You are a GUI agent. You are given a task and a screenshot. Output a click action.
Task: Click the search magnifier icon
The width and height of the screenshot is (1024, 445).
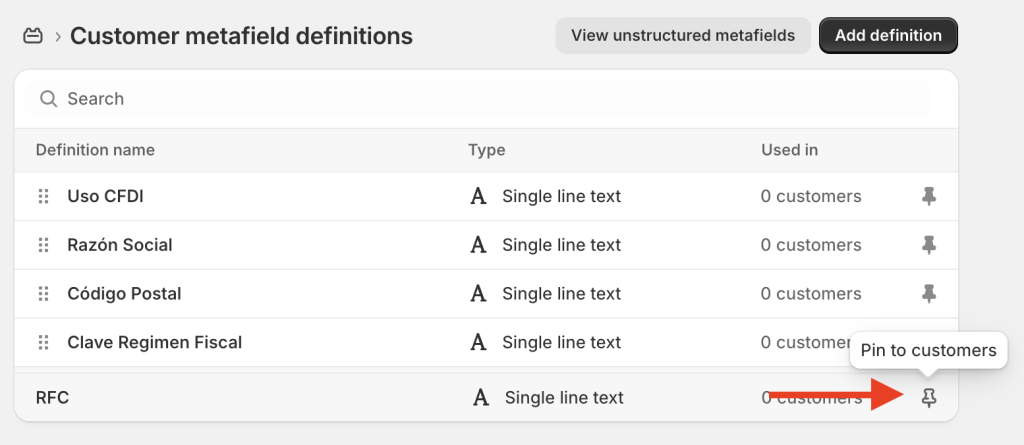[x=49, y=99]
